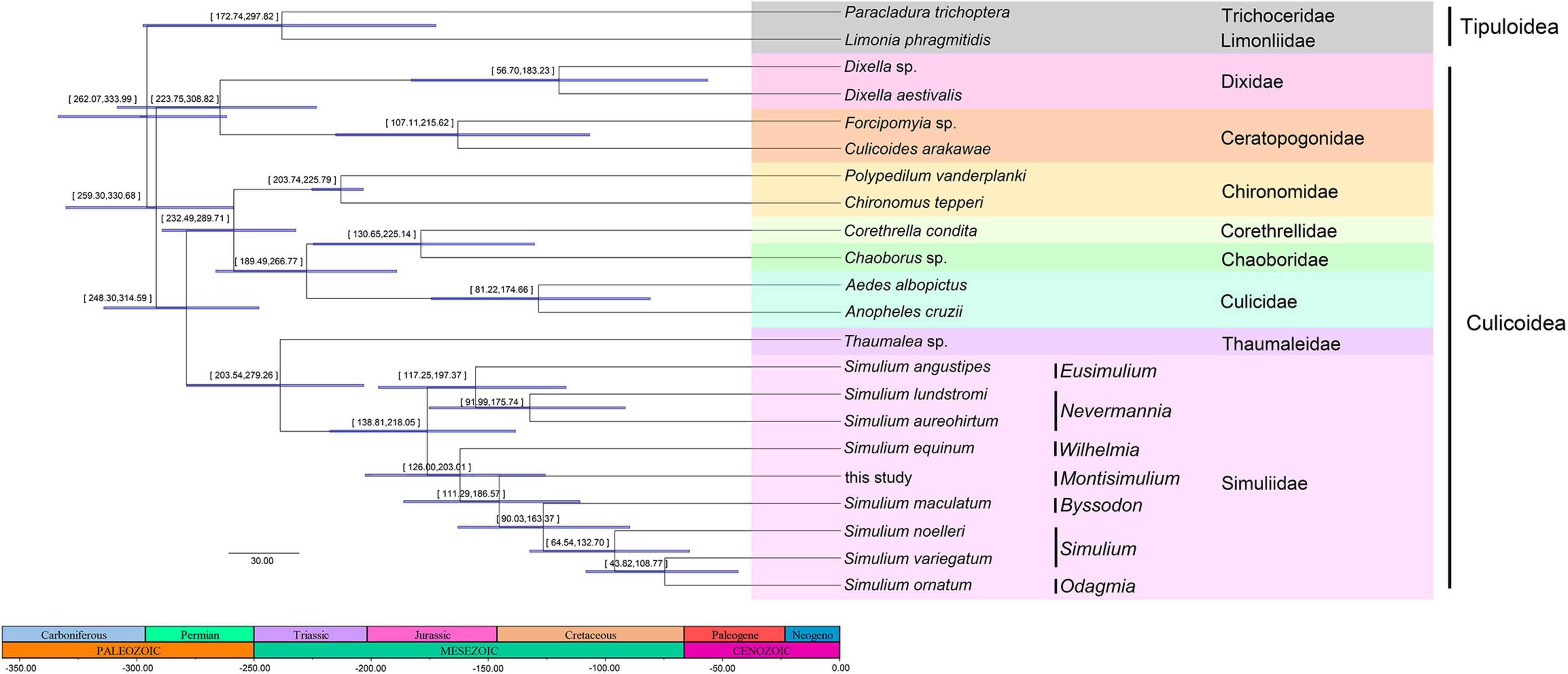Select the Dixidae family name

click(x=1252, y=82)
